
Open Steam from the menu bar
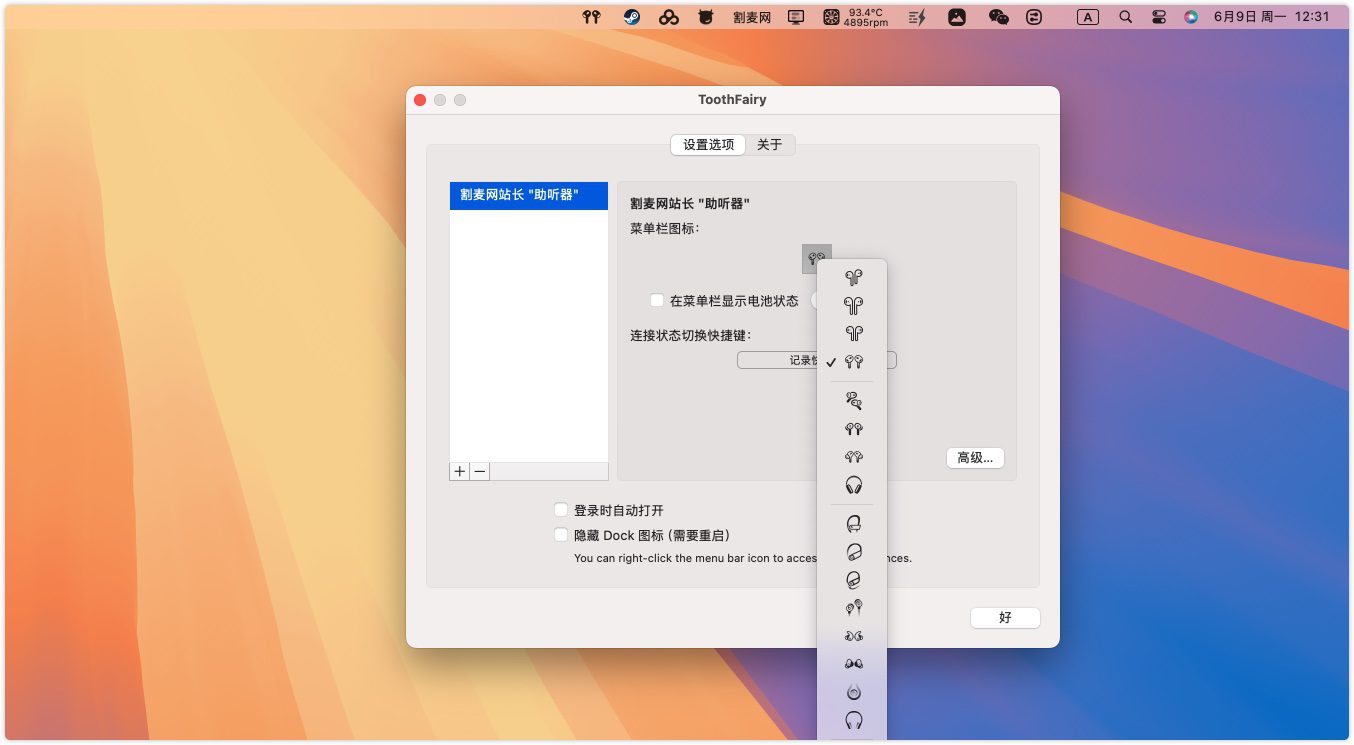click(631, 17)
